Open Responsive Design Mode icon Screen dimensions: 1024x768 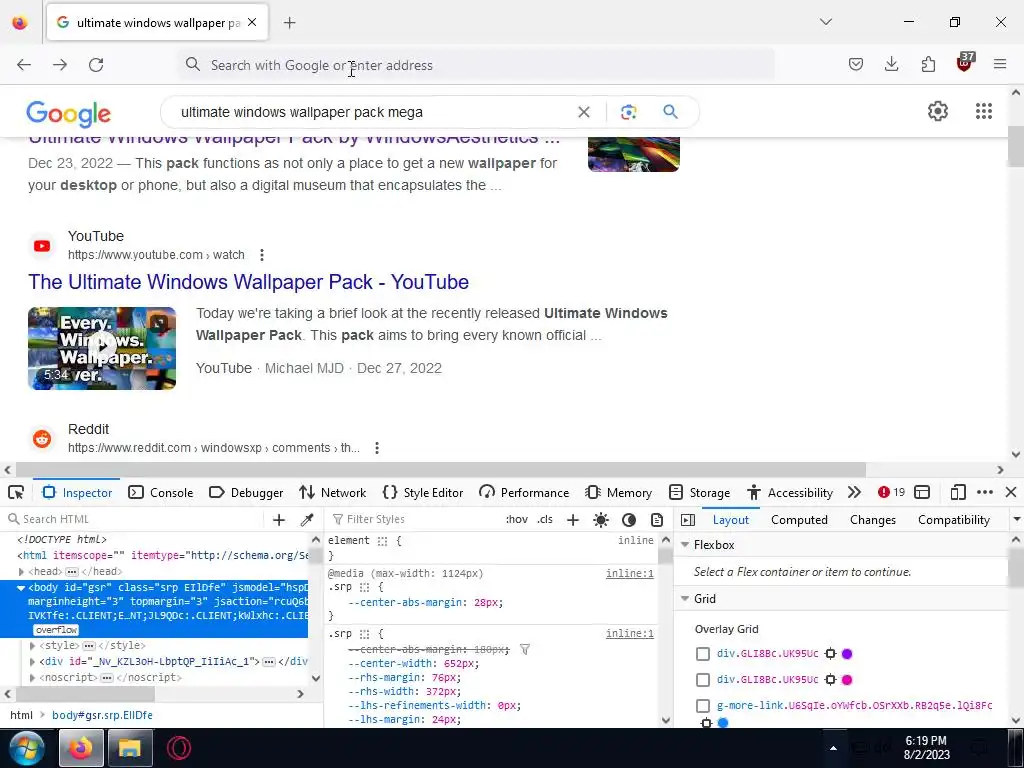pyautogui.click(x=957, y=492)
